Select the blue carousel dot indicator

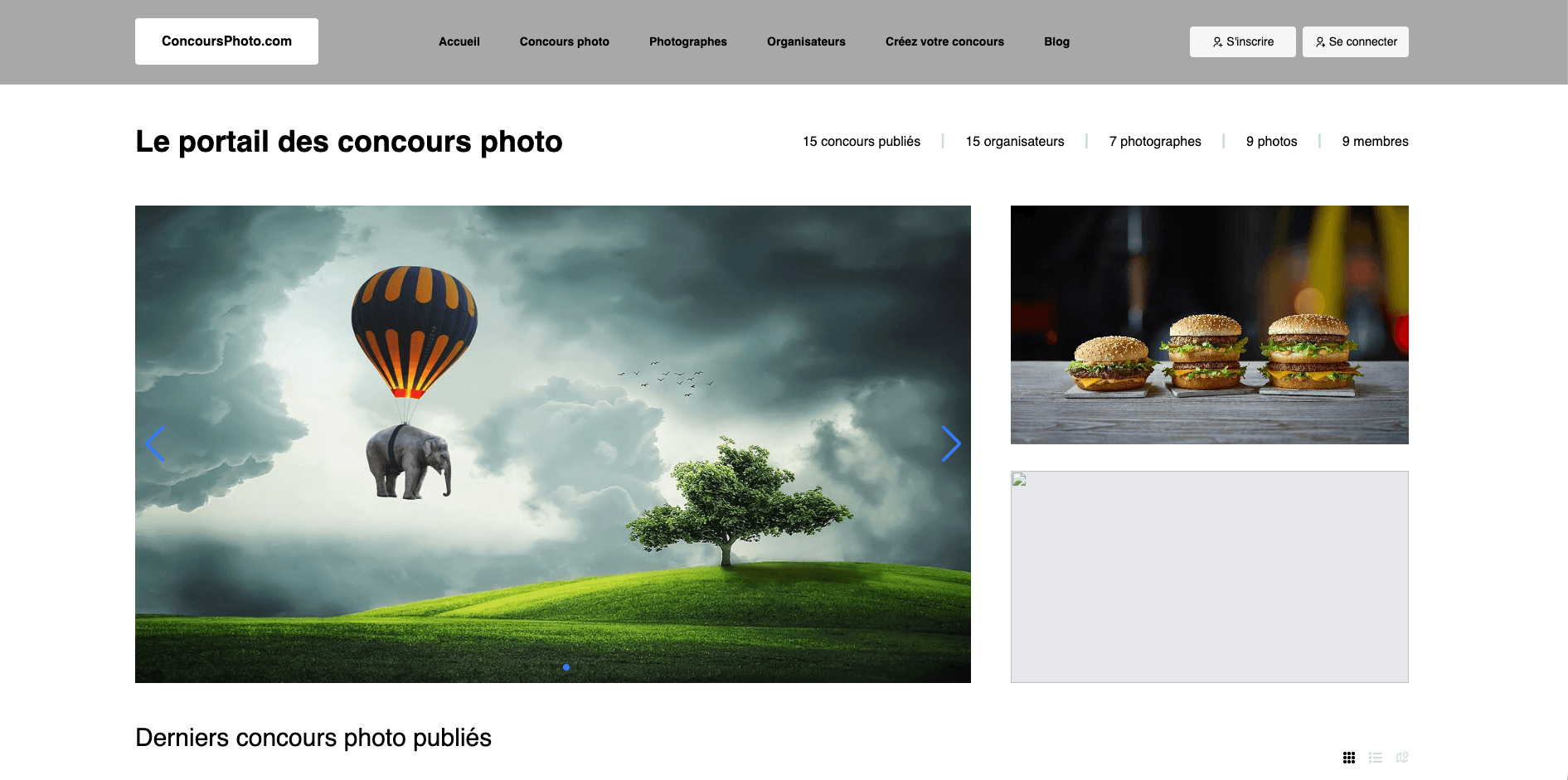pyautogui.click(x=566, y=666)
